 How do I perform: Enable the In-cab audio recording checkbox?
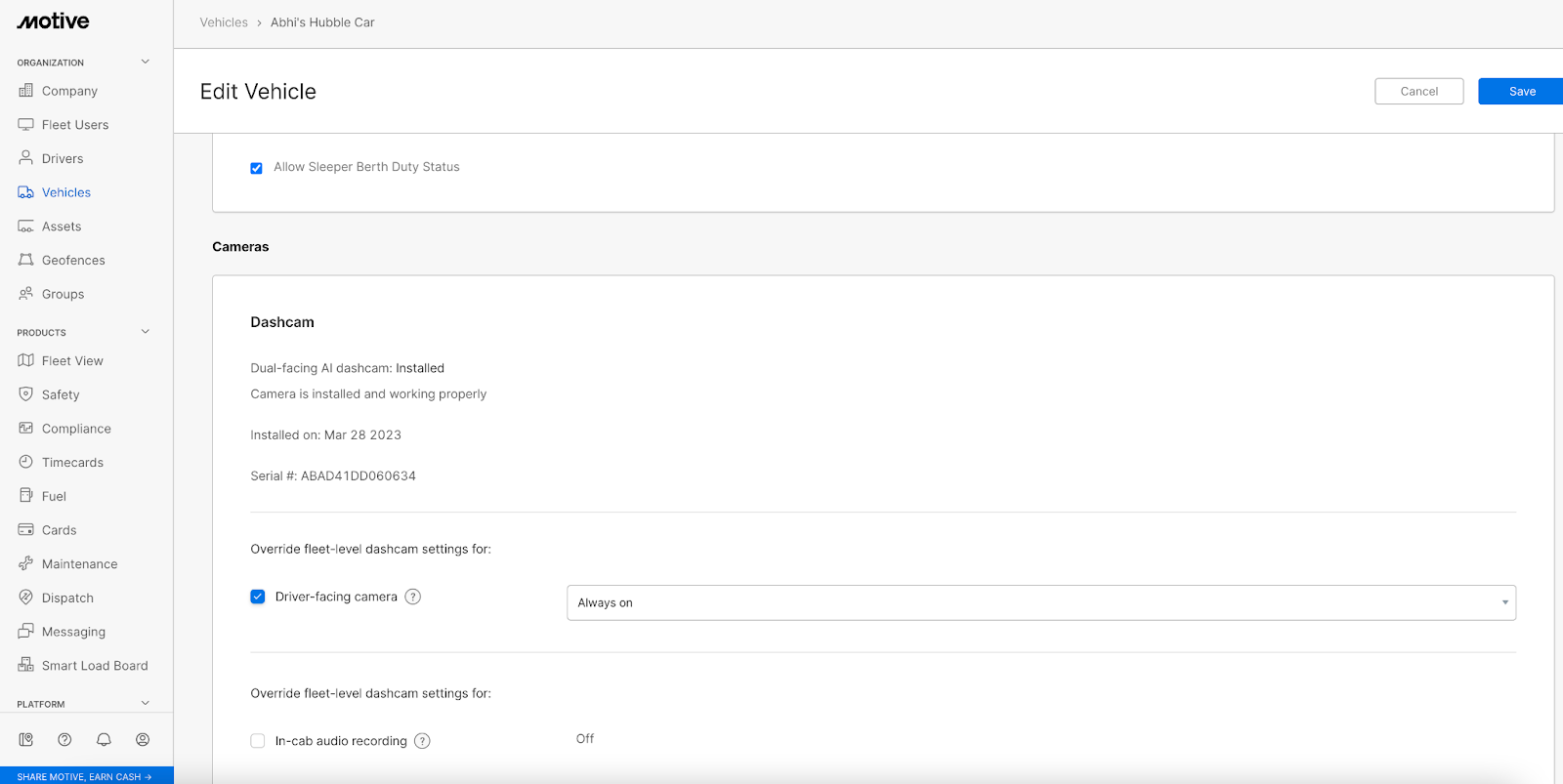(x=258, y=741)
